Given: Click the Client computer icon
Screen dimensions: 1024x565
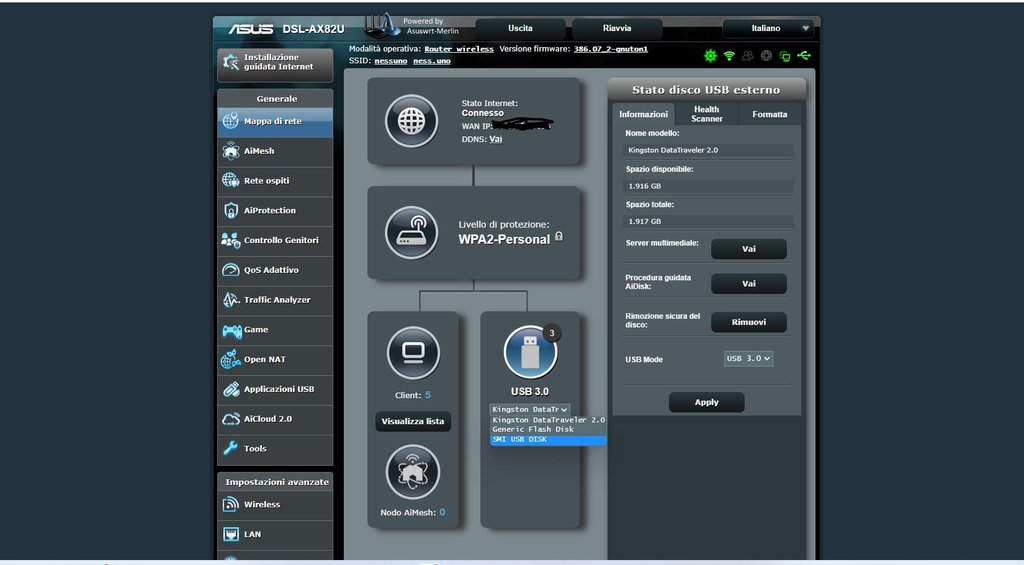Looking at the screenshot, I should 413,353.
